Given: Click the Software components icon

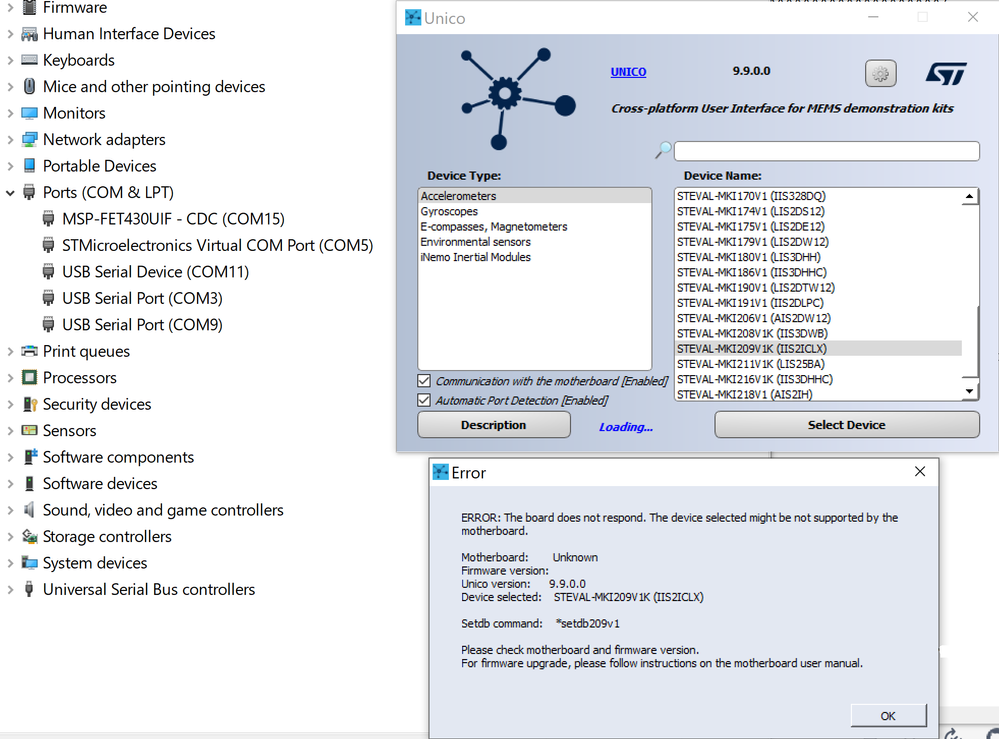Looking at the screenshot, I should (29, 457).
